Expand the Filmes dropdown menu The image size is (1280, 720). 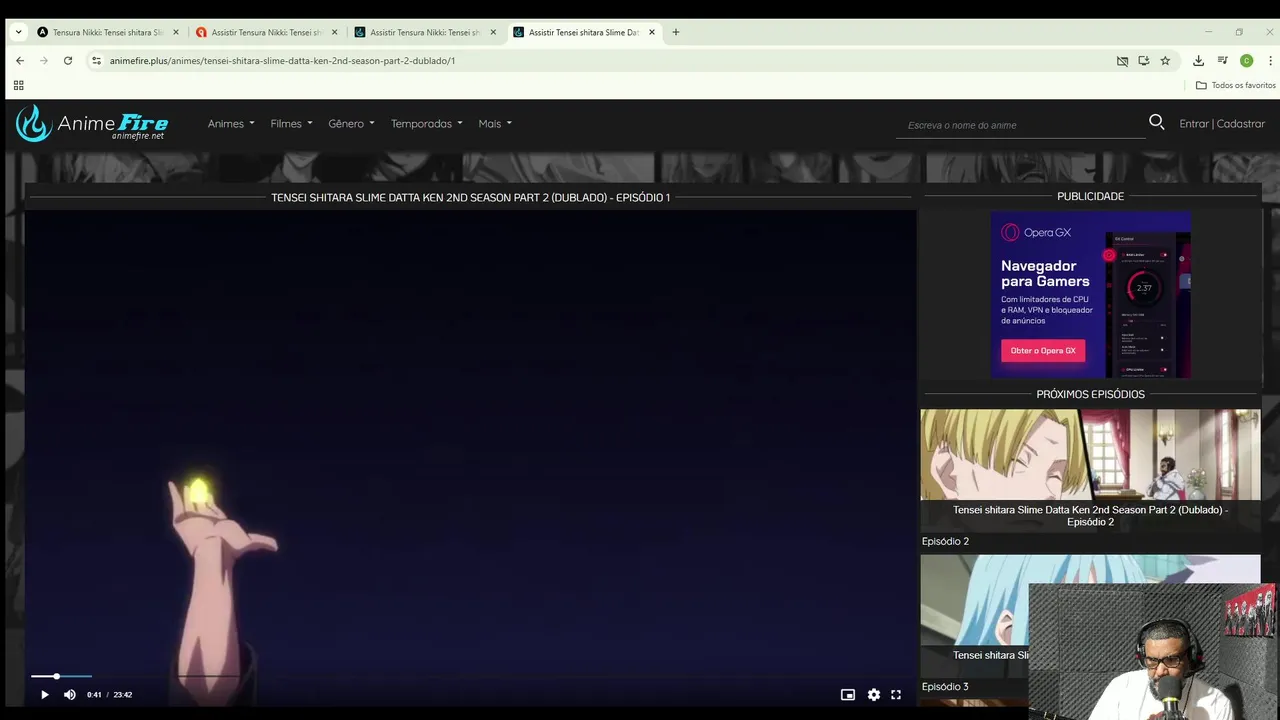291,124
